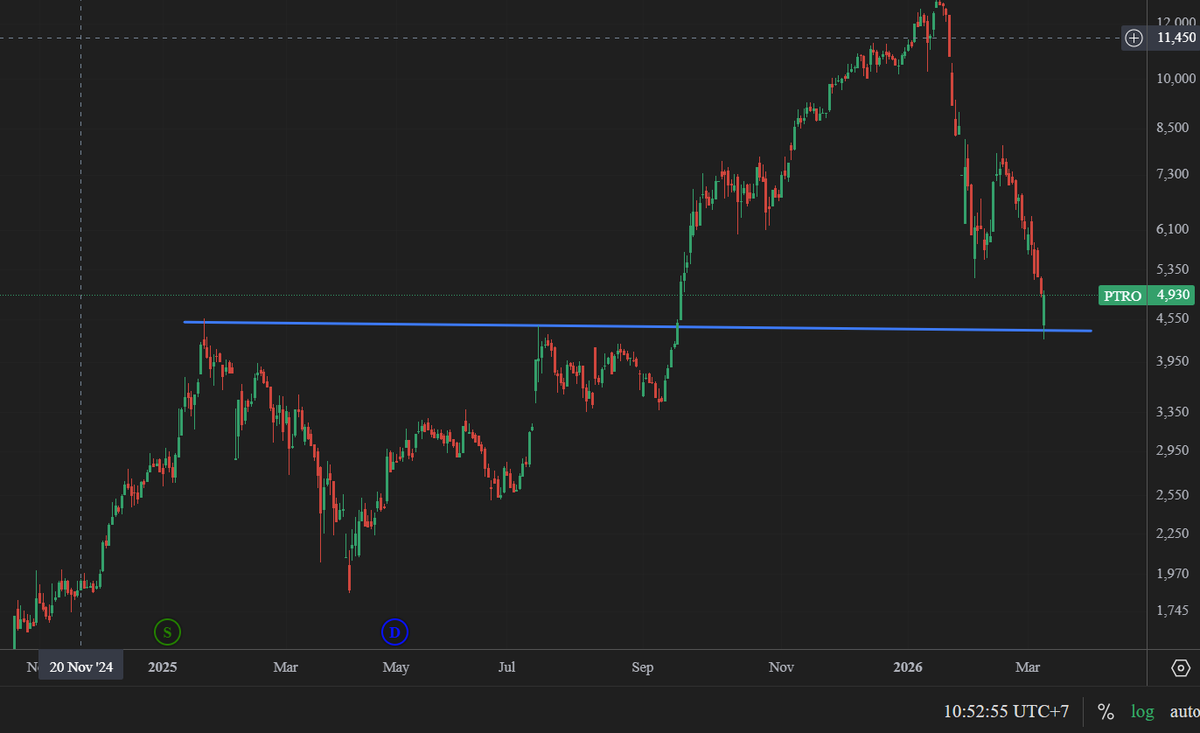Click the 12,000 price axis label
This screenshot has height=733, width=1200.
[x=1176, y=21]
